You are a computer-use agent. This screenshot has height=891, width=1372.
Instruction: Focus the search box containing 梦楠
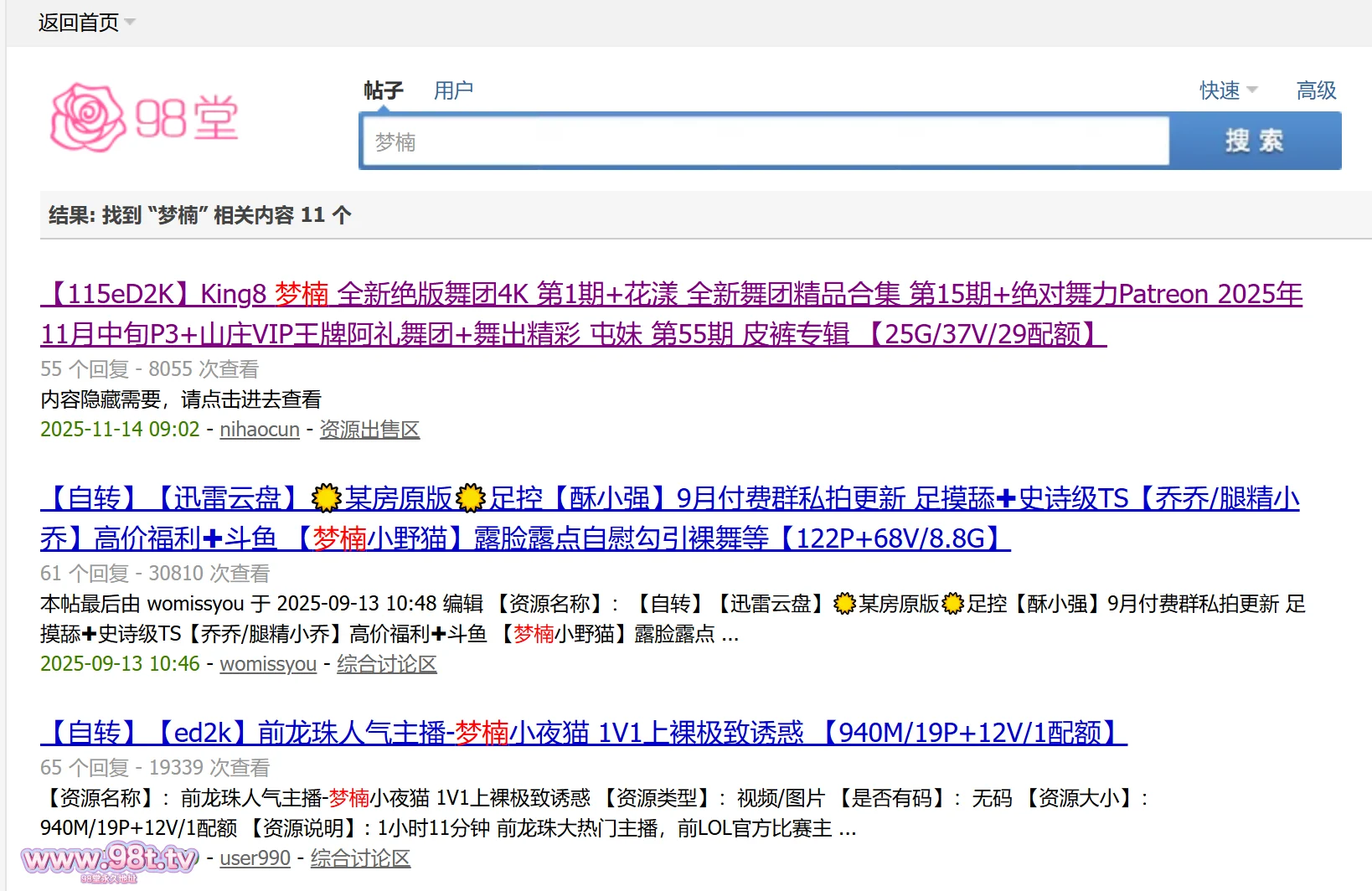764,142
